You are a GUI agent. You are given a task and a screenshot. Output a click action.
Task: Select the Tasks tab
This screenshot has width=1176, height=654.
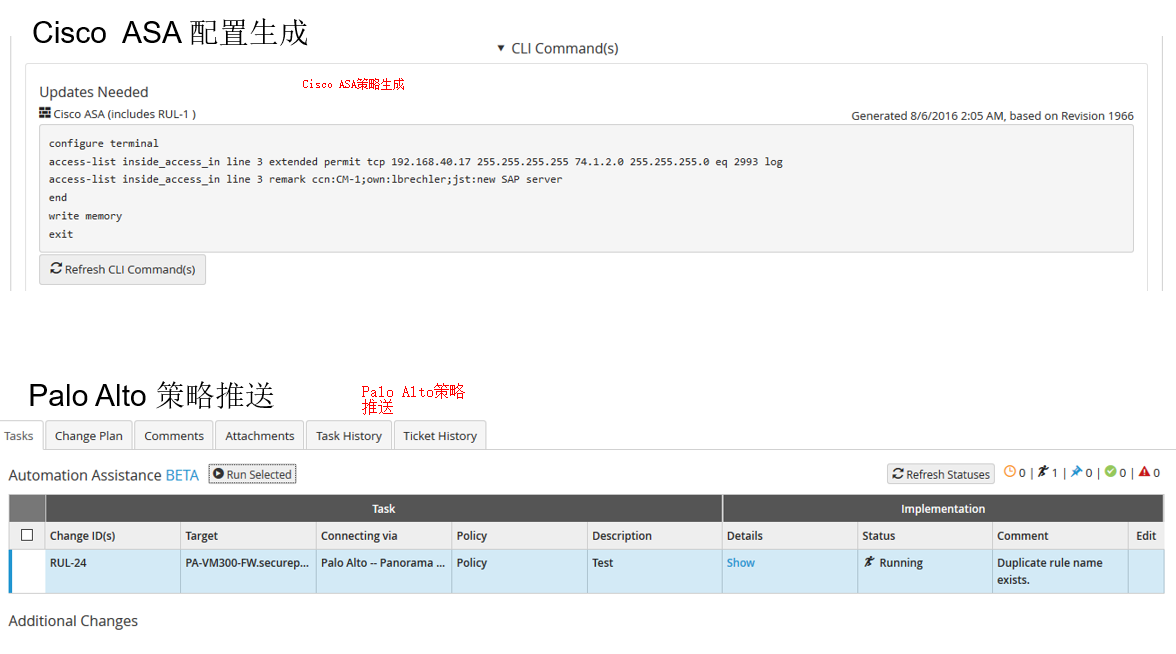[x=19, y=436]
